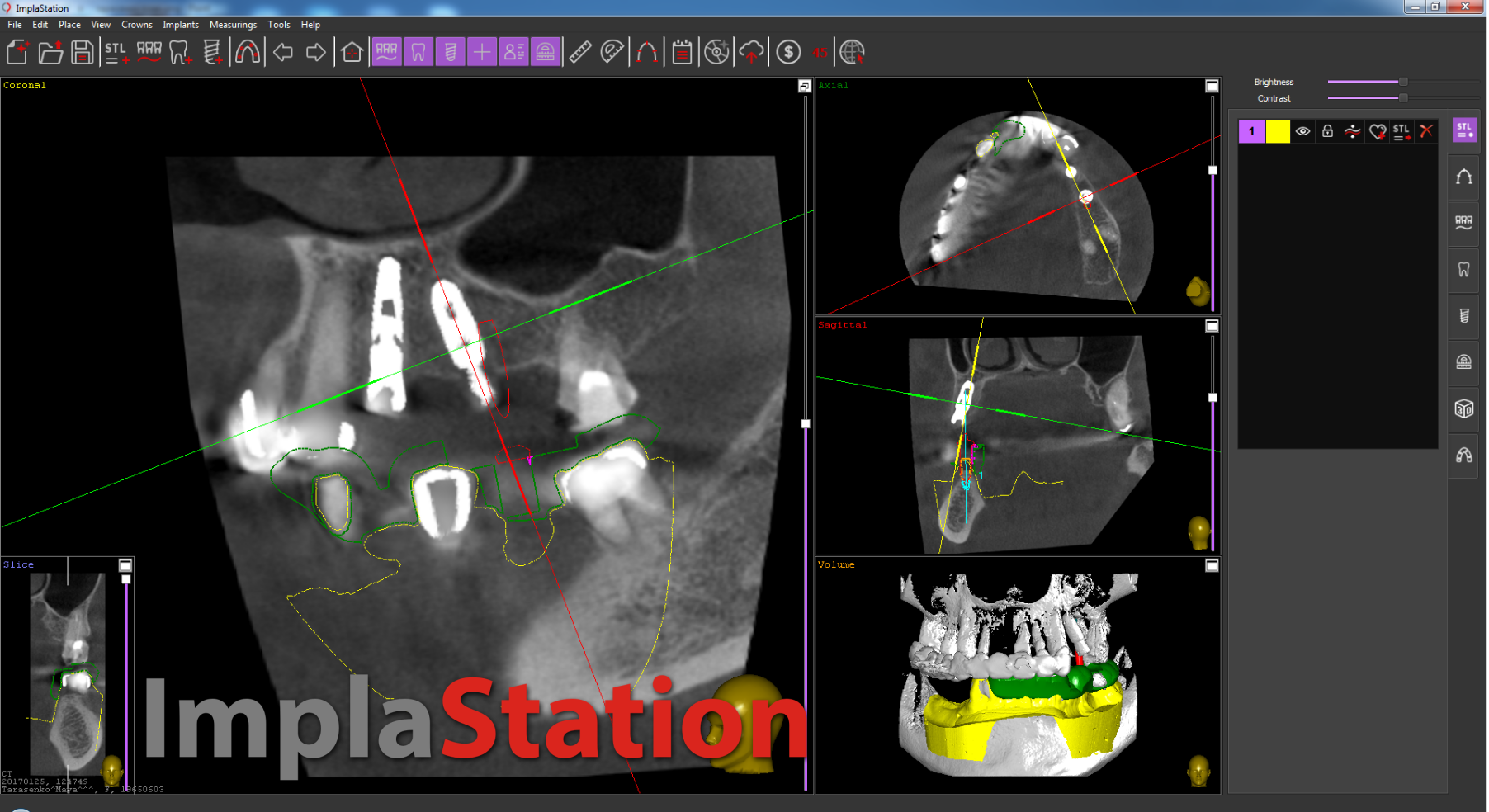Open the Help menu
This screenshot has width=1489, height=812.
[310, 25]
